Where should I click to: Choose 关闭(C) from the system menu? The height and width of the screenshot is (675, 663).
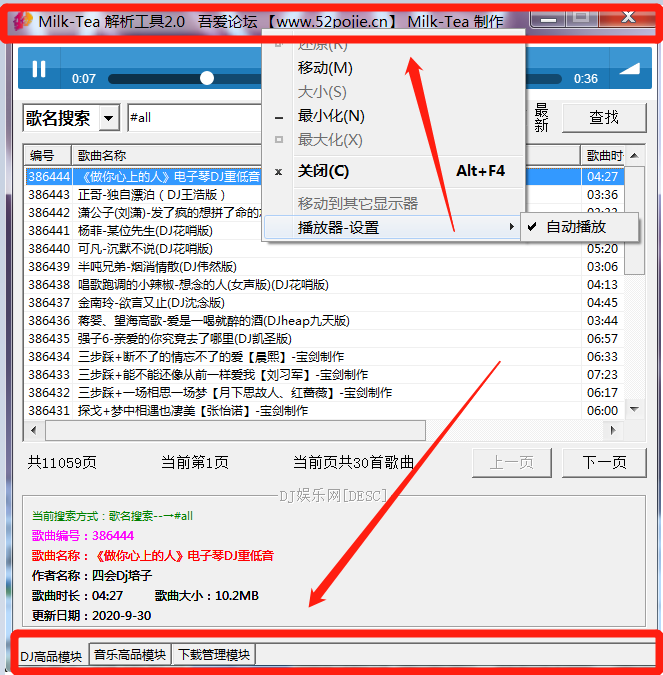point(394,171)
